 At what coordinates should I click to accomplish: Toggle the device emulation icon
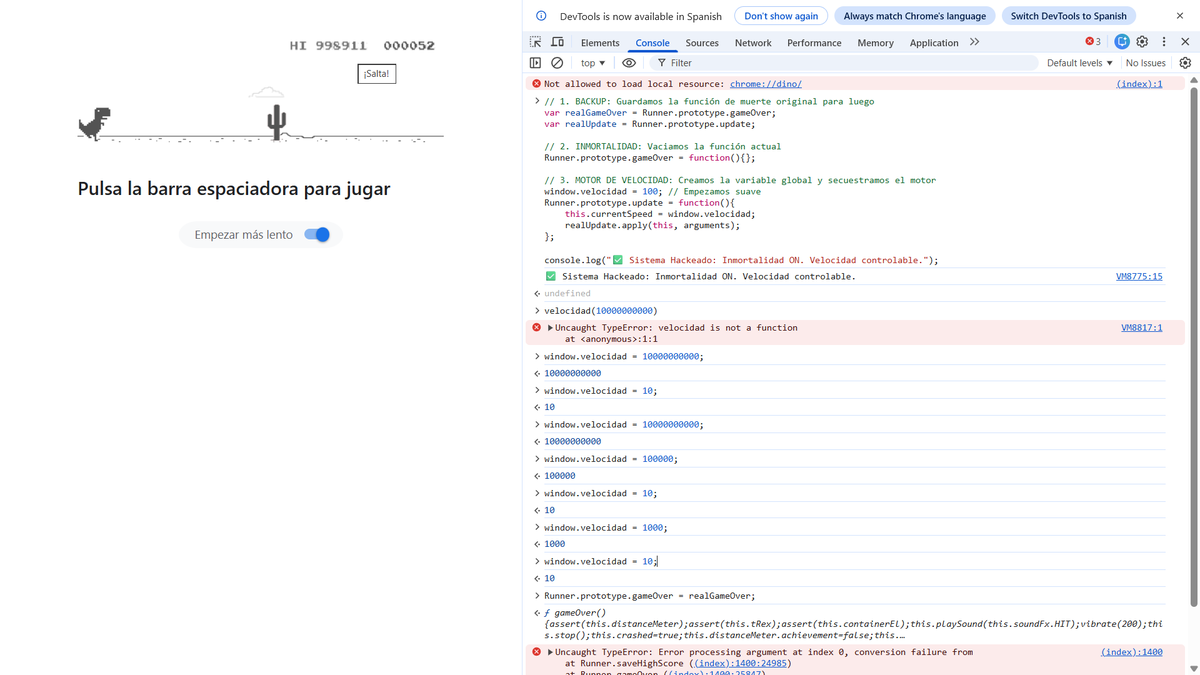(x=557, y=42)
